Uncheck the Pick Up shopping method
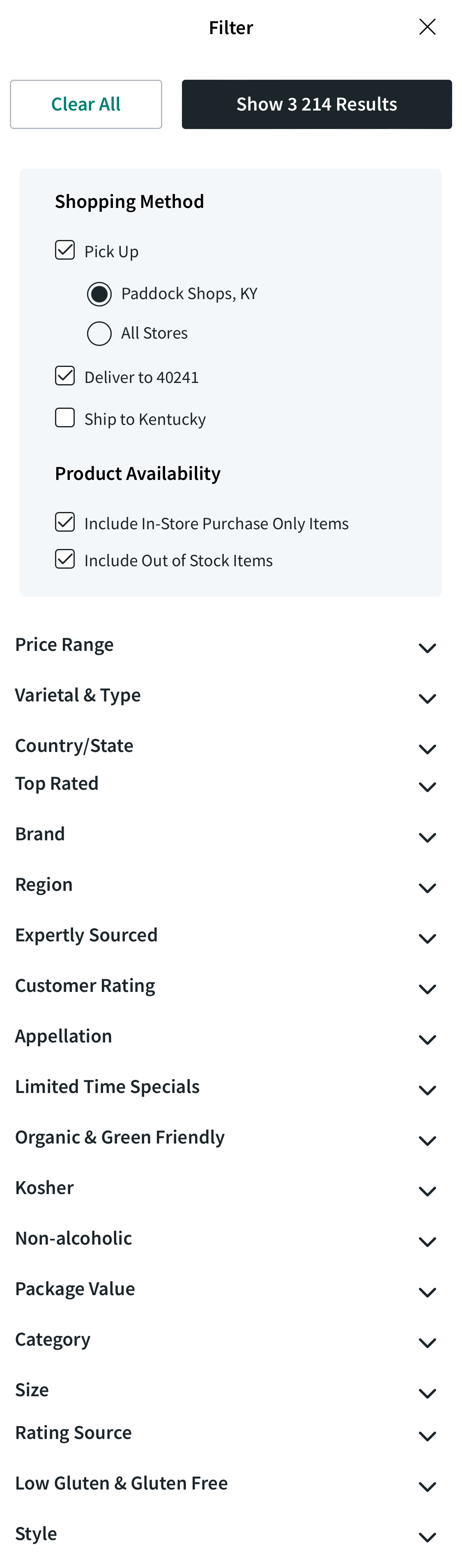 [64, 249]
